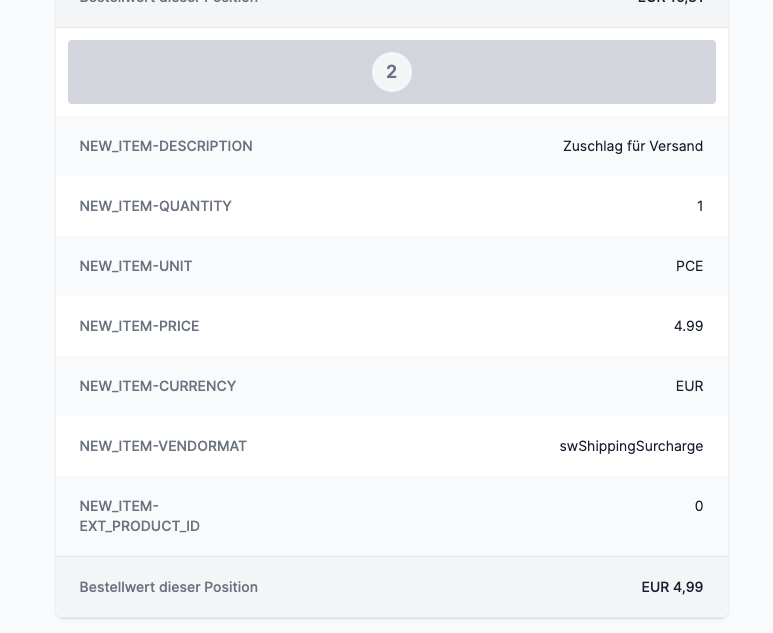Select the NEW_ITEM-UNIT label
Image resolution: width=773 pixels, height=633 pixels.
click(136, 266)
